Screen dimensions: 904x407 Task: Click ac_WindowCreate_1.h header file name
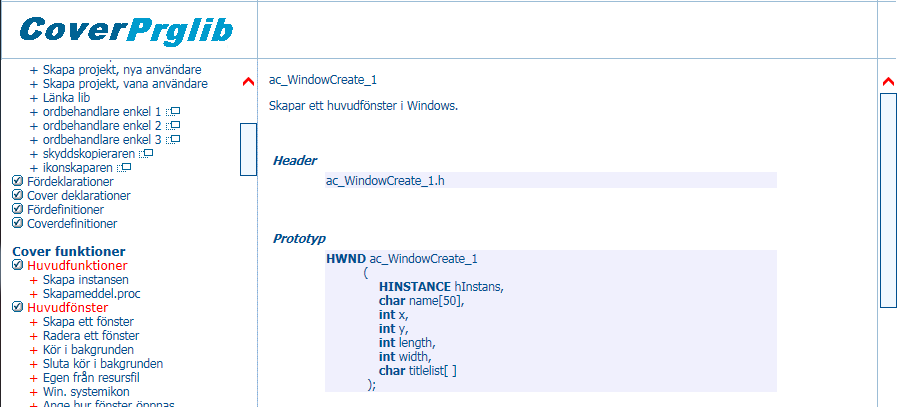385,180
